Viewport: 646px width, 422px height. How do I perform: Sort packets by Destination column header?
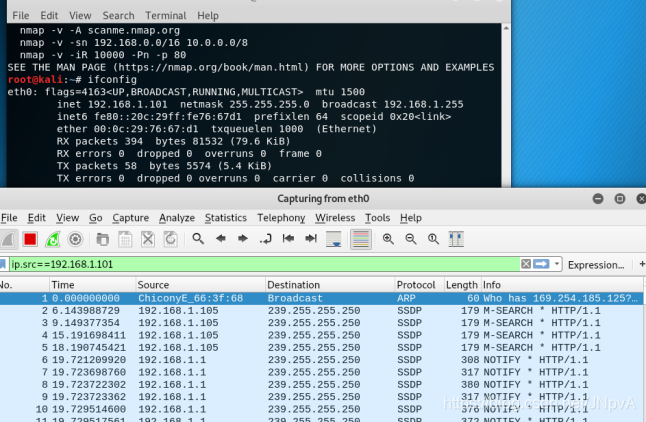point(330,285)
